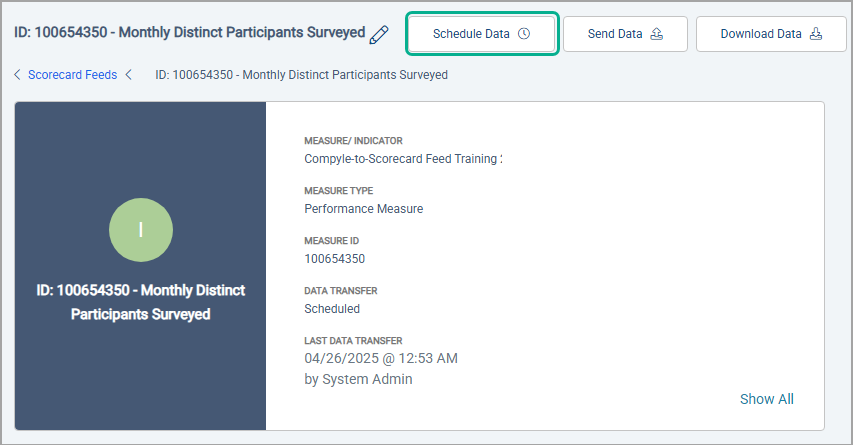
Task: Go back to Scorecard Feeds link
Action: [72, 75]
